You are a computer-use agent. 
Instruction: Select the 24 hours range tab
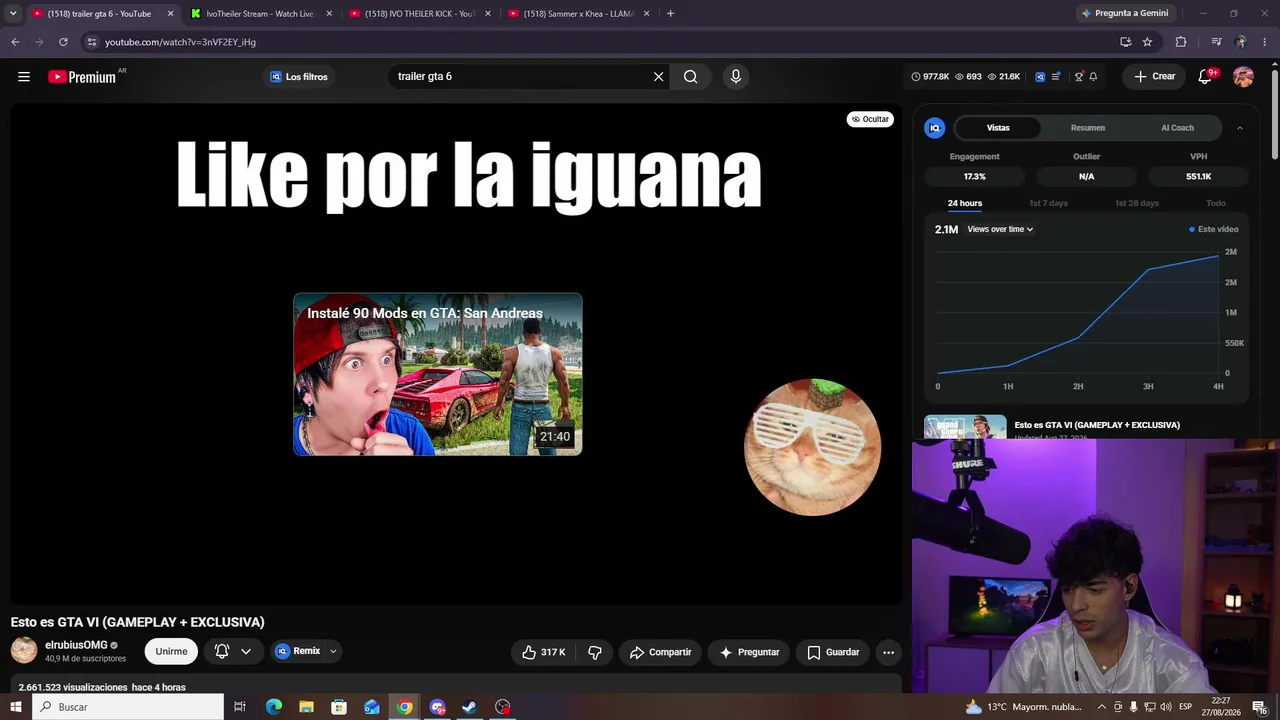coord(965,203)
